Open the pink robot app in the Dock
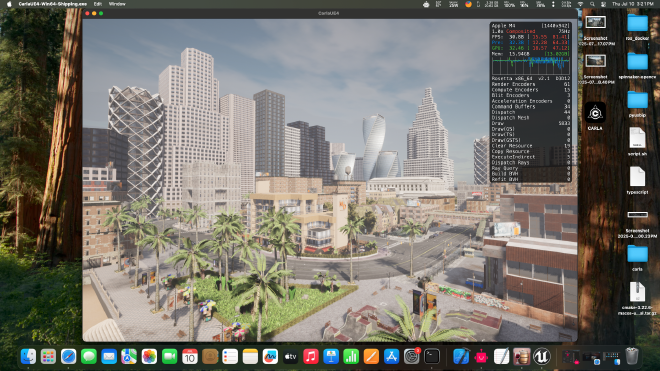This screenshot has height=371, width=660. pos(481,357)
